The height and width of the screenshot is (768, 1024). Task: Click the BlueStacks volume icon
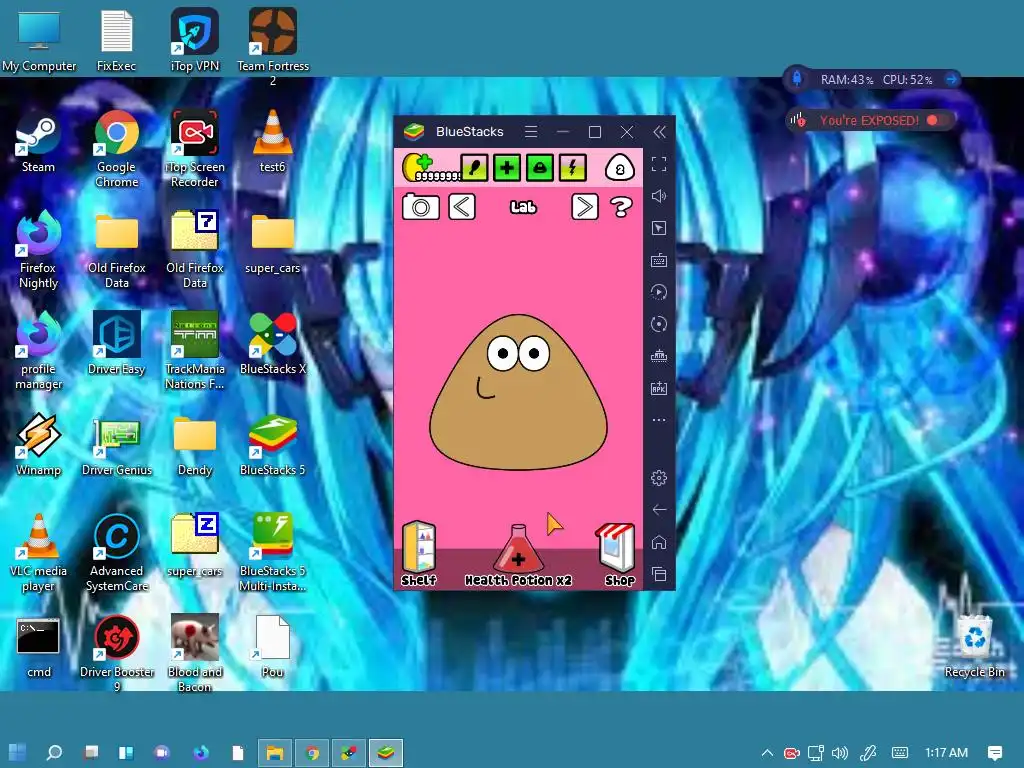click(659, 196)
